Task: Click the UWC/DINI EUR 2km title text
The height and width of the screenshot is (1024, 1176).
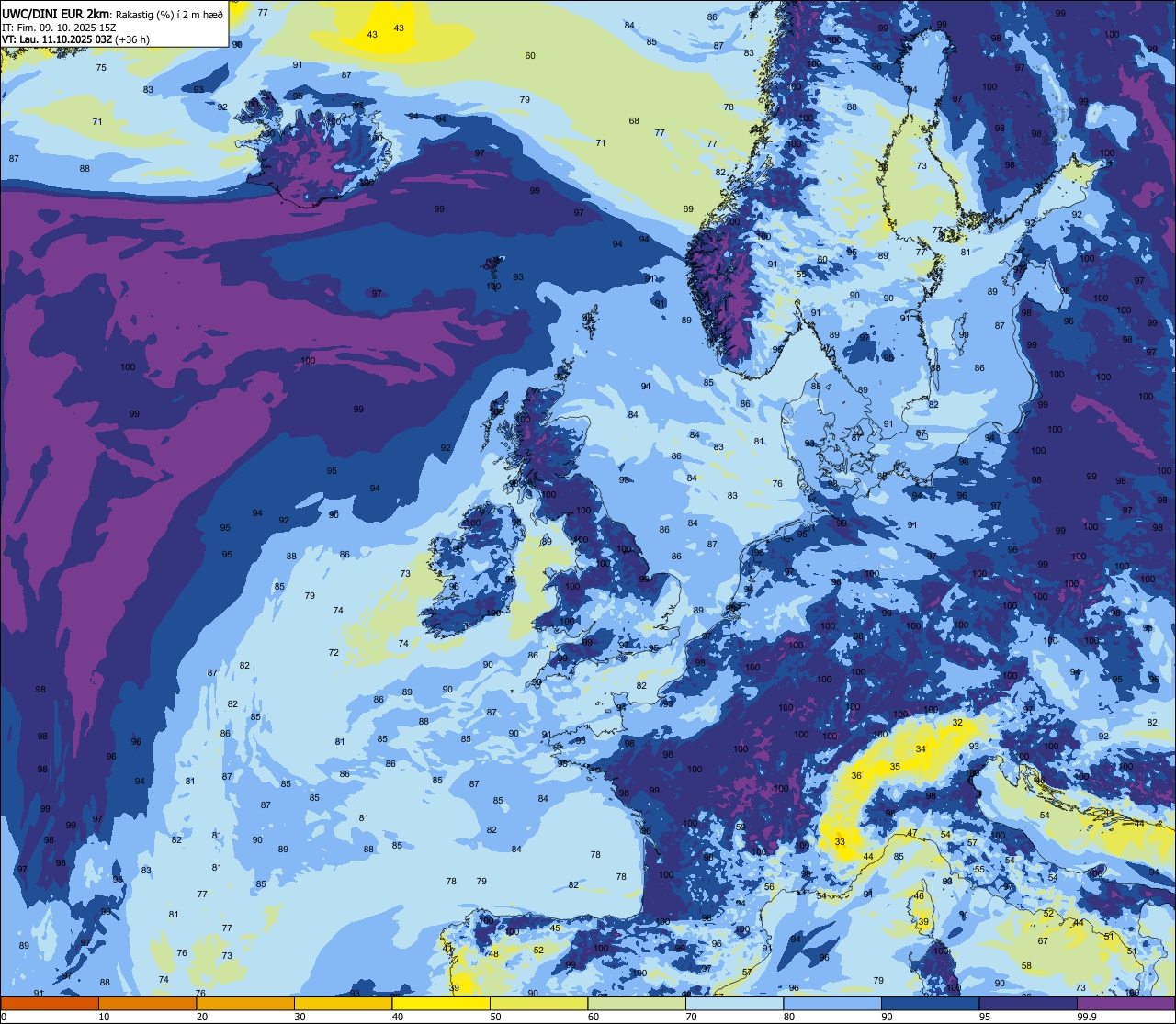Action: [55, 13]
